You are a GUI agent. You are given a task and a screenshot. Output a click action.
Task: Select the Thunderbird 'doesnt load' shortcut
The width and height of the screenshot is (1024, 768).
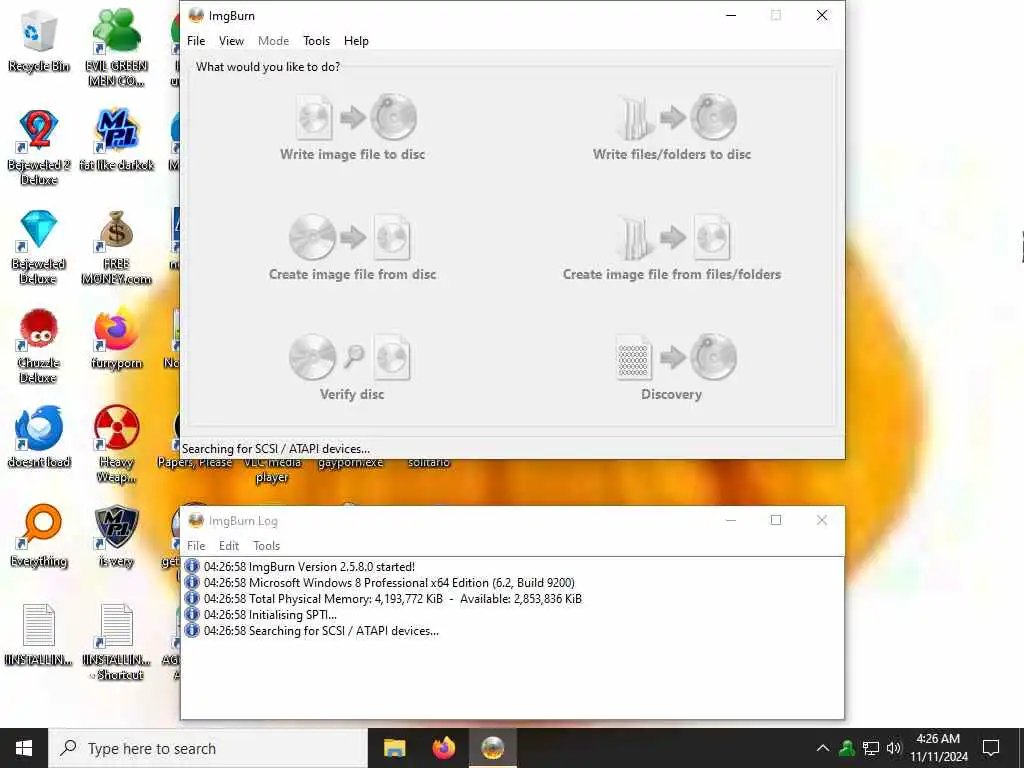[x=39, y=436]
